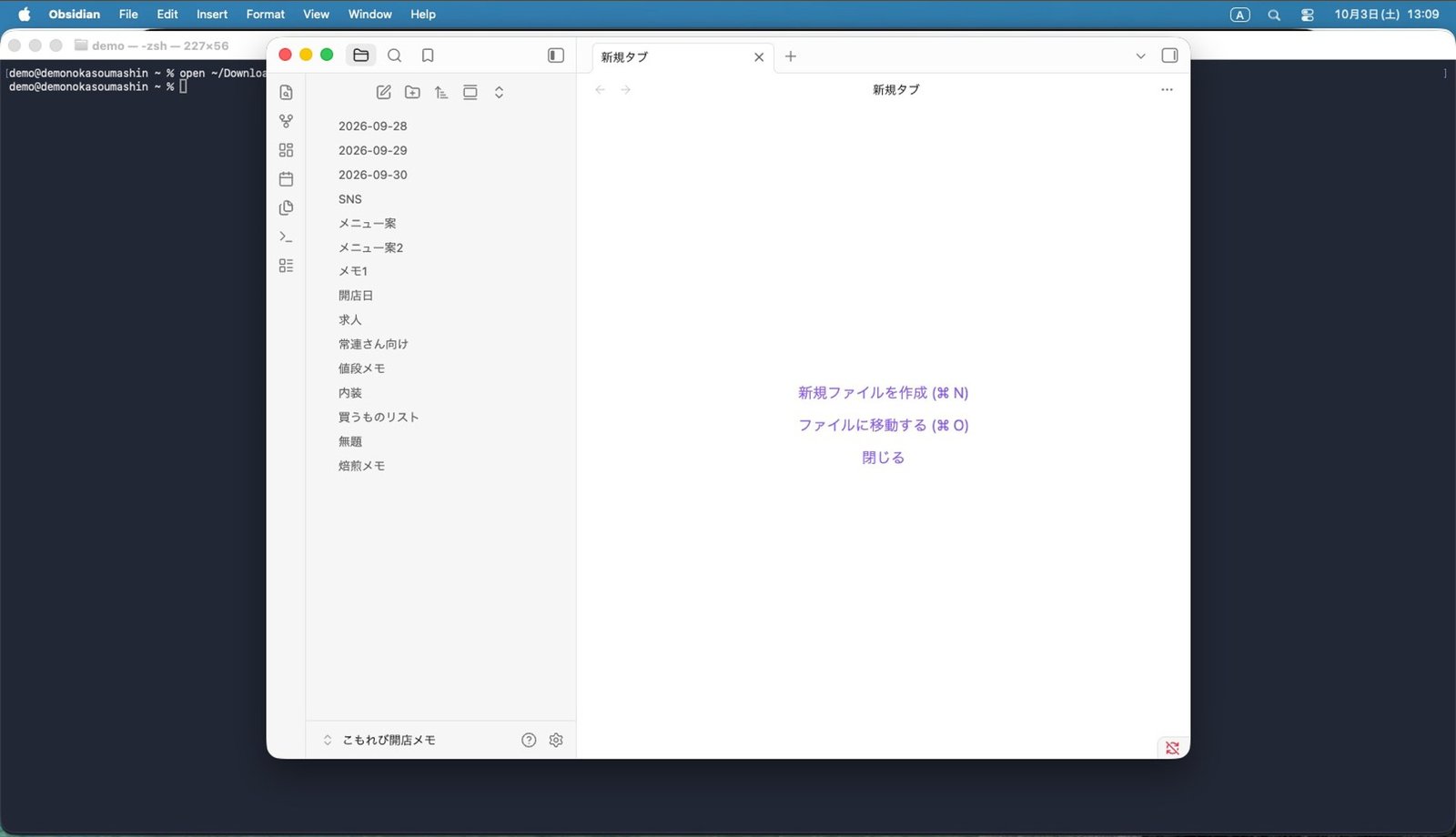Click the input source A indicator

pyautogui.click(x=1240, y=15)
